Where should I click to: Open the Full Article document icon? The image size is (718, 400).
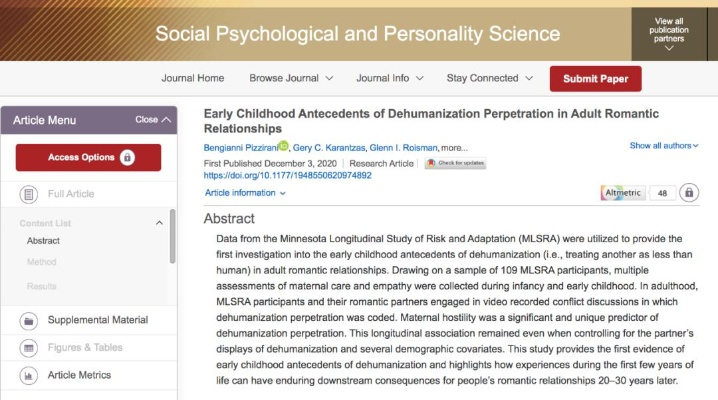(x=29, y=193)
